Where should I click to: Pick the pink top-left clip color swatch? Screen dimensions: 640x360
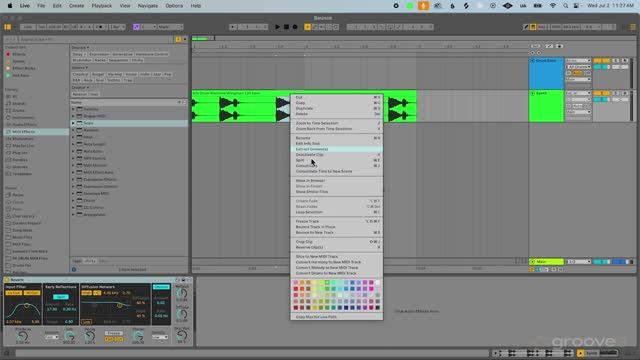click(x=296, y=282)
